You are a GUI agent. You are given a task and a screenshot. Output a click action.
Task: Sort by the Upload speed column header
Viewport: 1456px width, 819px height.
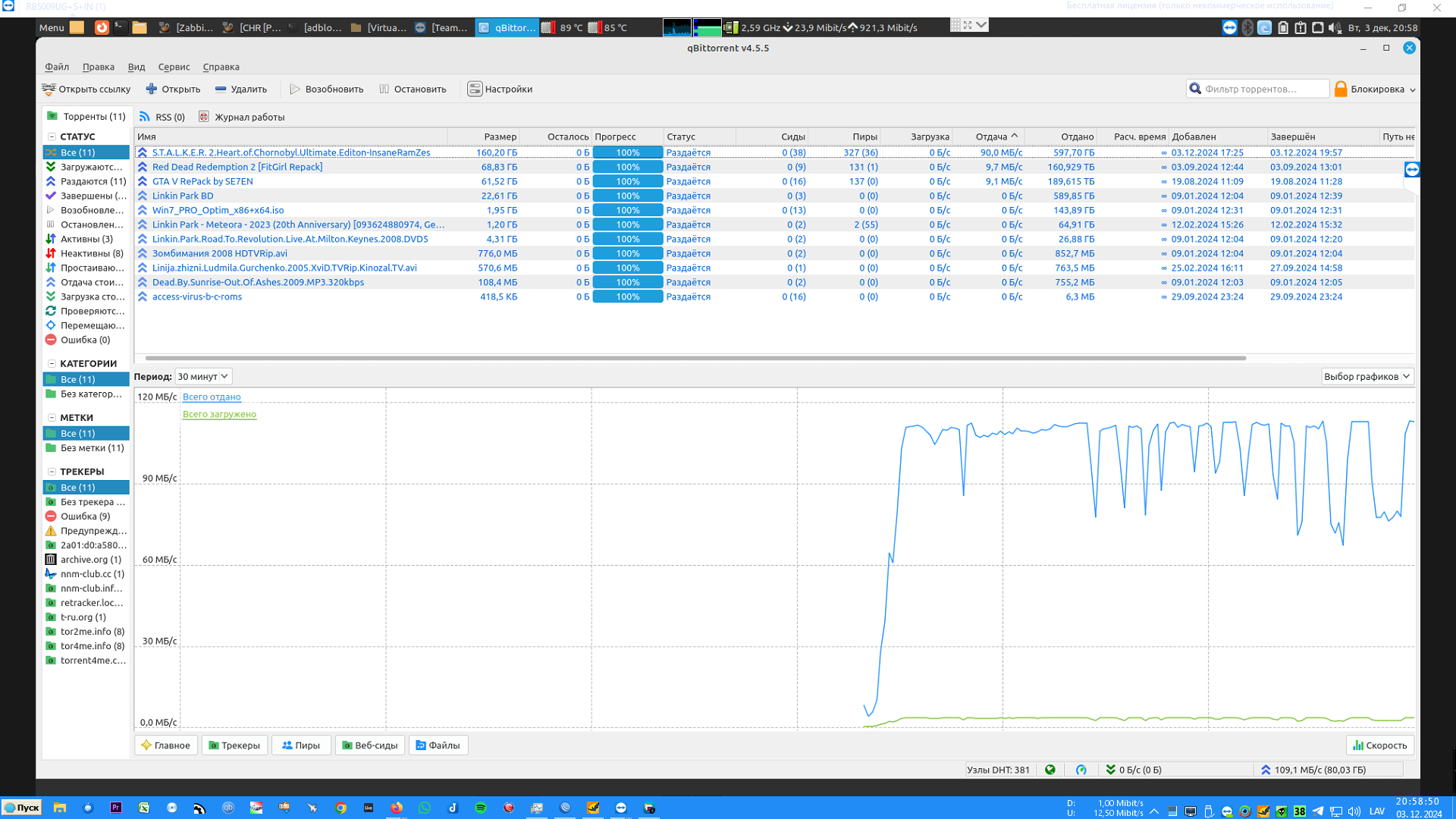tap(990, 136)
